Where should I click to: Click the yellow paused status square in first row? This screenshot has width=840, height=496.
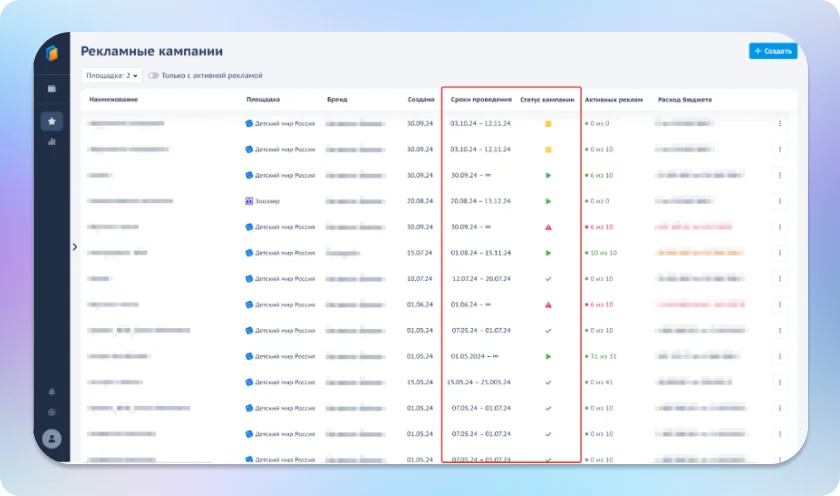[548, 124]
